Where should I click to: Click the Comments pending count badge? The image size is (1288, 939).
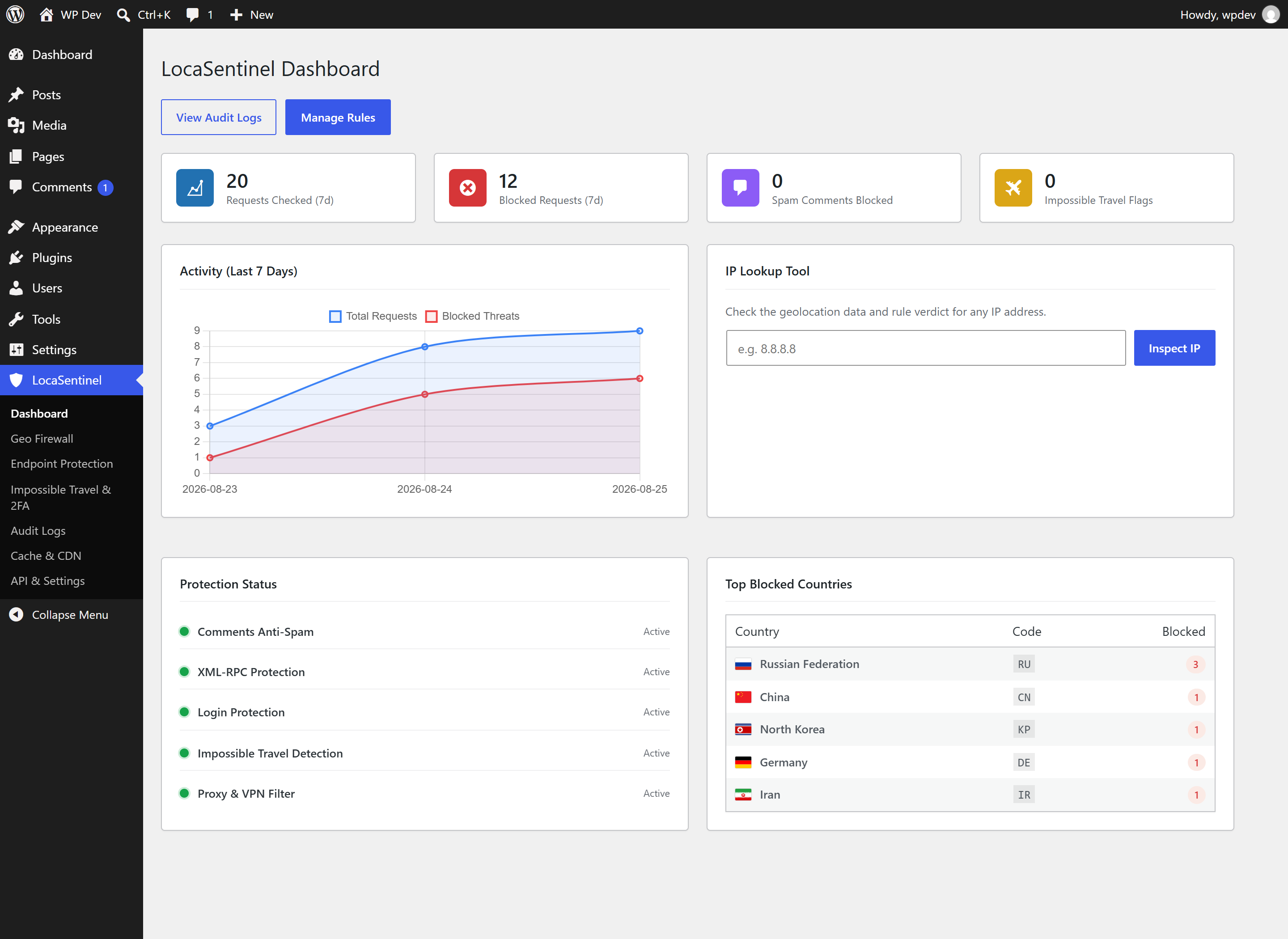105,187
